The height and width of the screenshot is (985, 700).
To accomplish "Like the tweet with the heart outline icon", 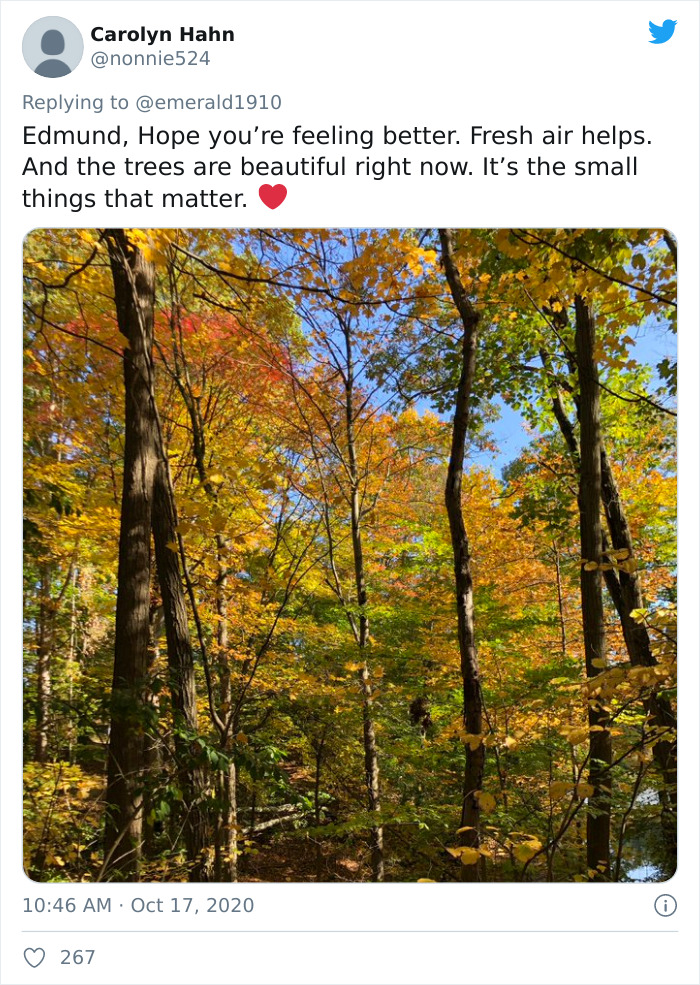I will click(x=34, y=957).
